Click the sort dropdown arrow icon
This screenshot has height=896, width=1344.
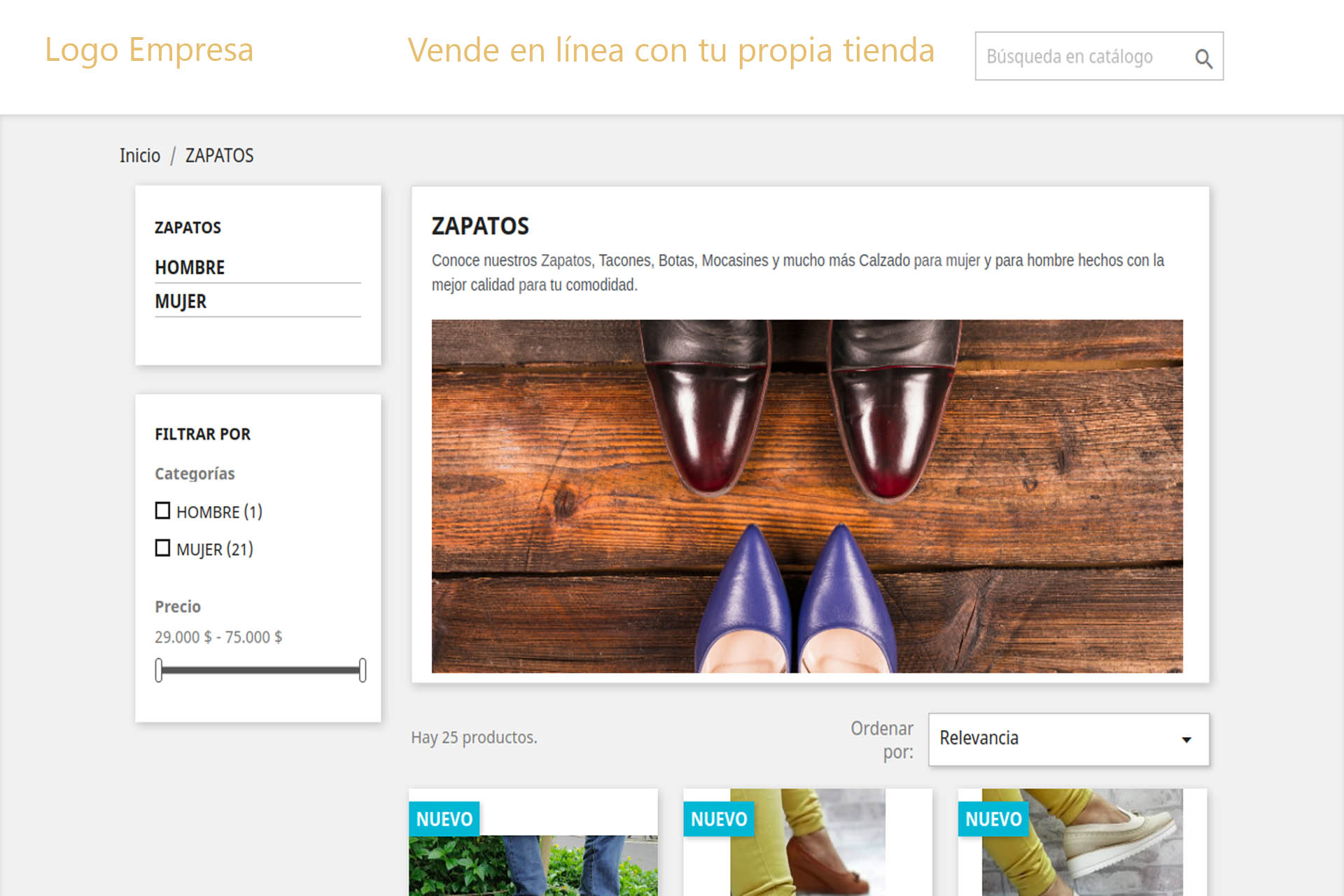tap(1186, 740)
